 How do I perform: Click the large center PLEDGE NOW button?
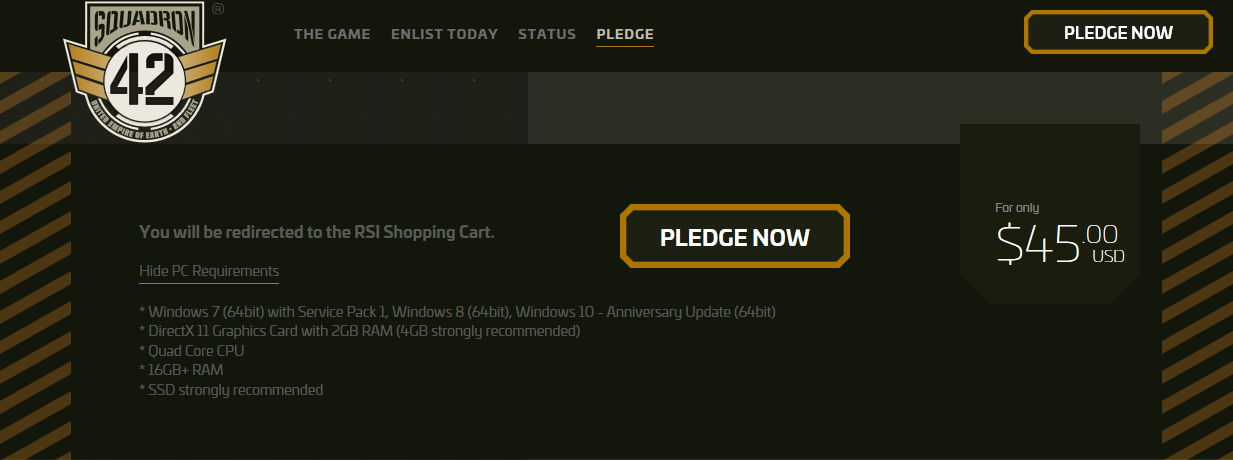[x=735, y=237]
